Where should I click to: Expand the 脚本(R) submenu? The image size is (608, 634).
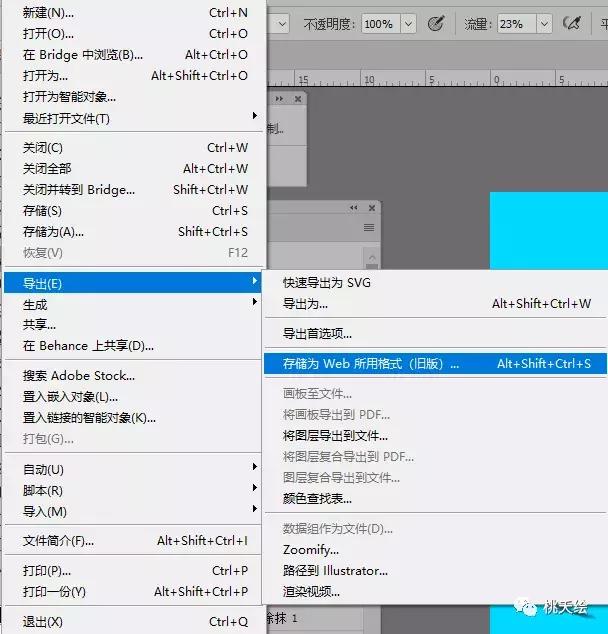pos(133,490)
